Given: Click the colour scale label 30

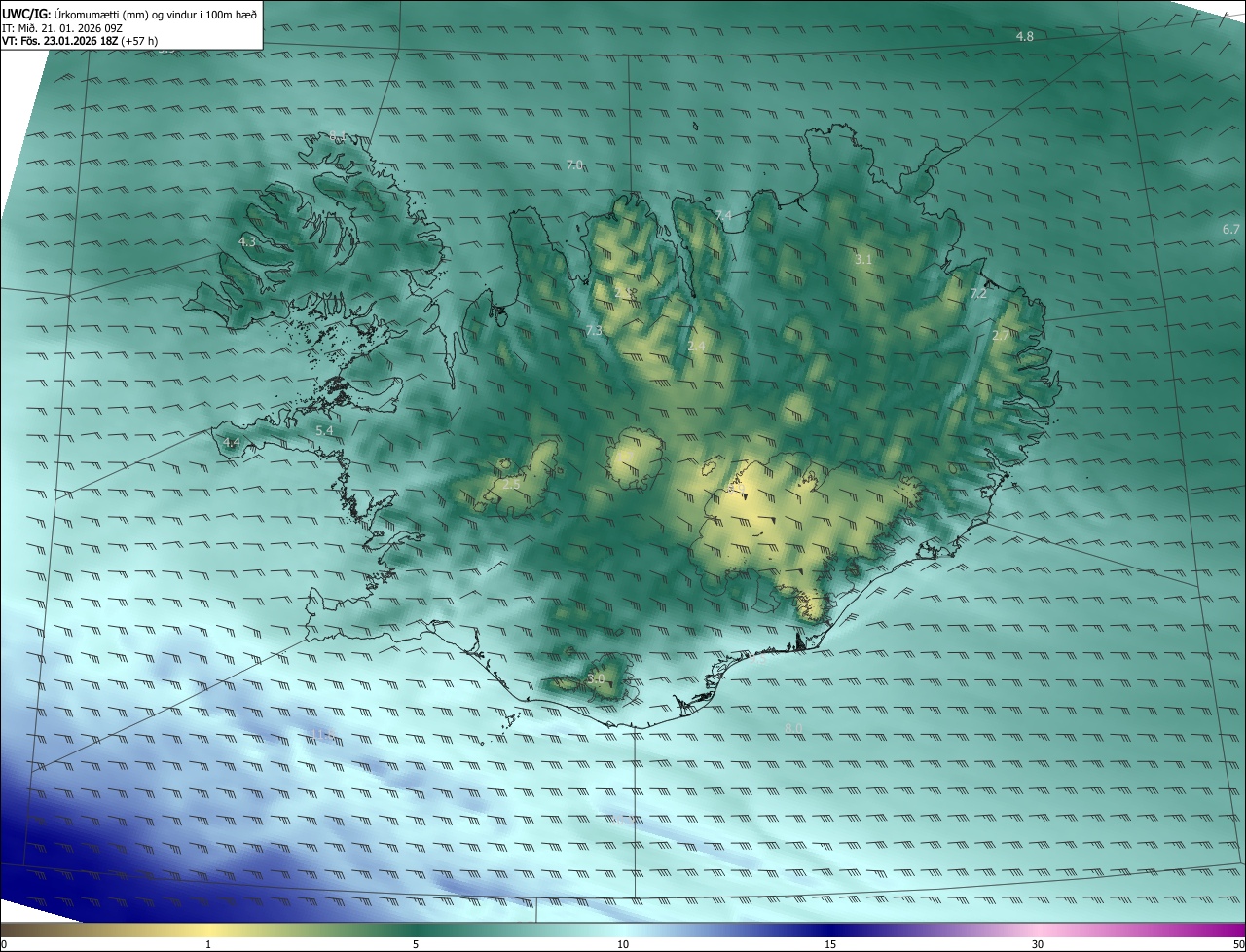Looking at the screenshot, I should coord(1038,944).
